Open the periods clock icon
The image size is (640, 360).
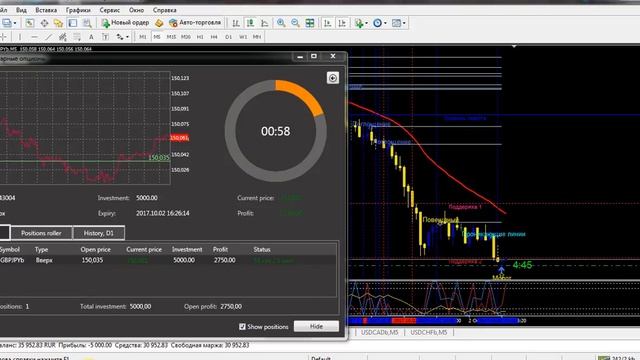point(378,23)
